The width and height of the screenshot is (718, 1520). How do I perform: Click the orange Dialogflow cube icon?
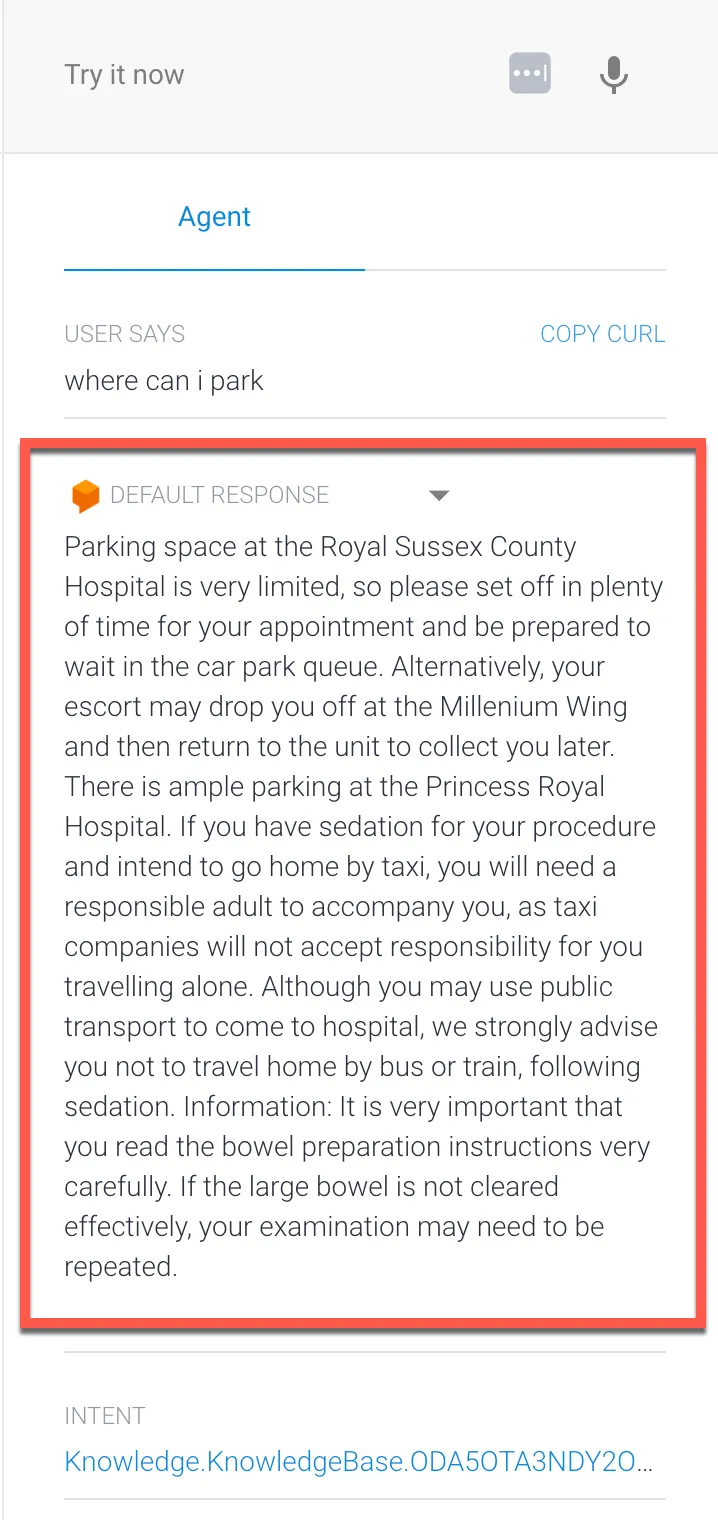86,496
